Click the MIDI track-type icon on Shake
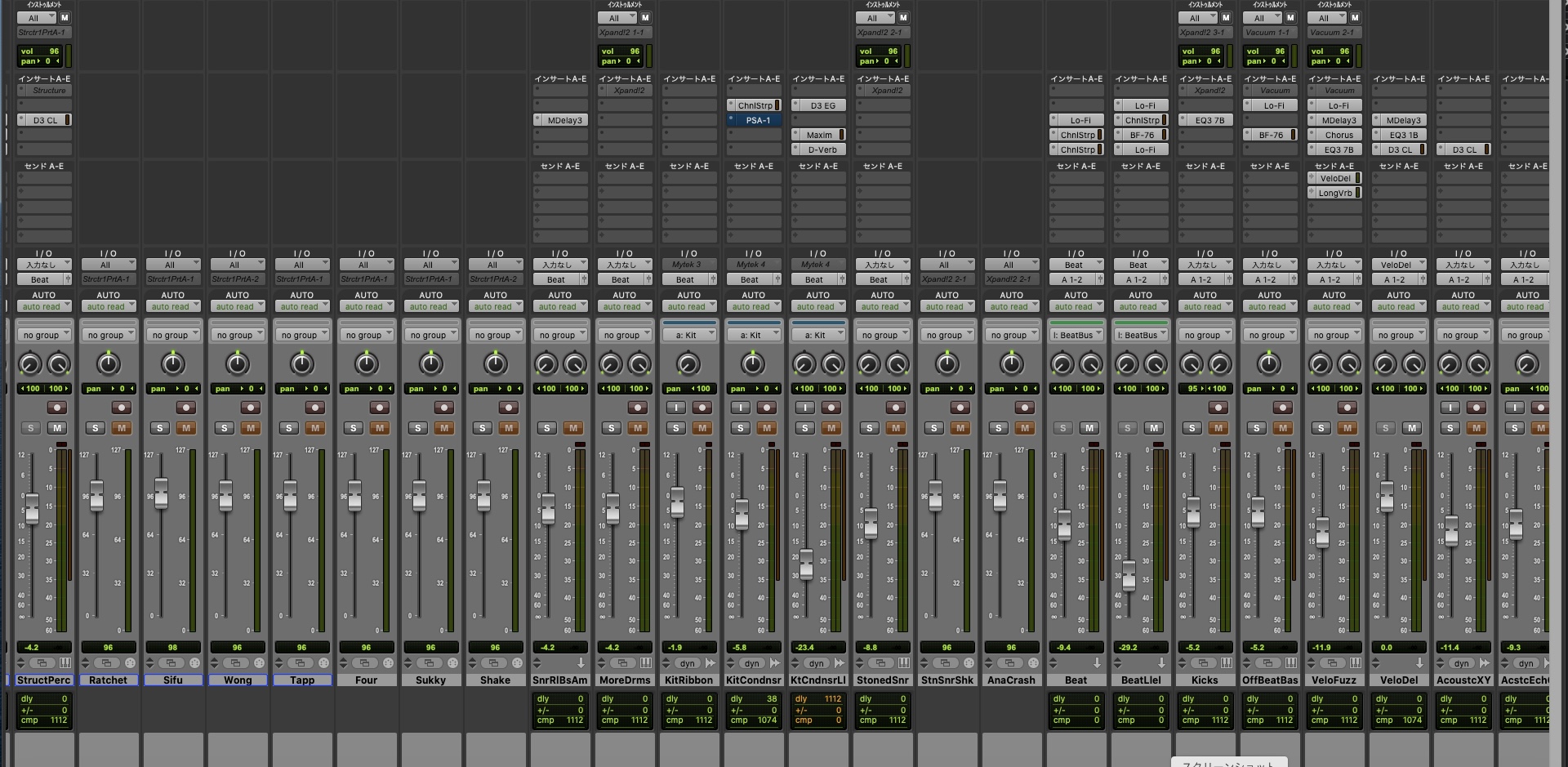 click(x=517, y=663)
